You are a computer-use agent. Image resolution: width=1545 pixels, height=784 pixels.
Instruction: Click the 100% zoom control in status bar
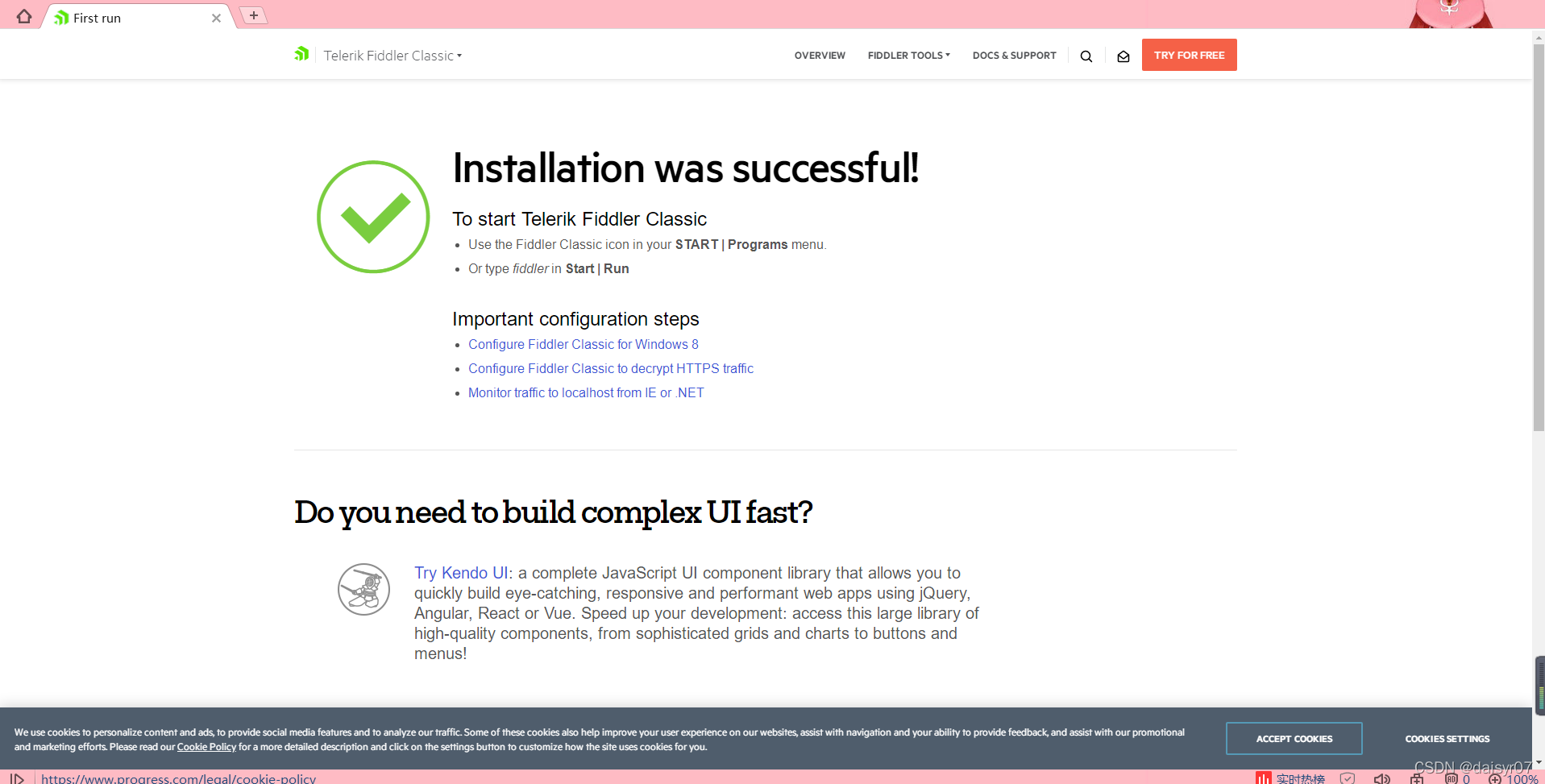(1514, 778)
